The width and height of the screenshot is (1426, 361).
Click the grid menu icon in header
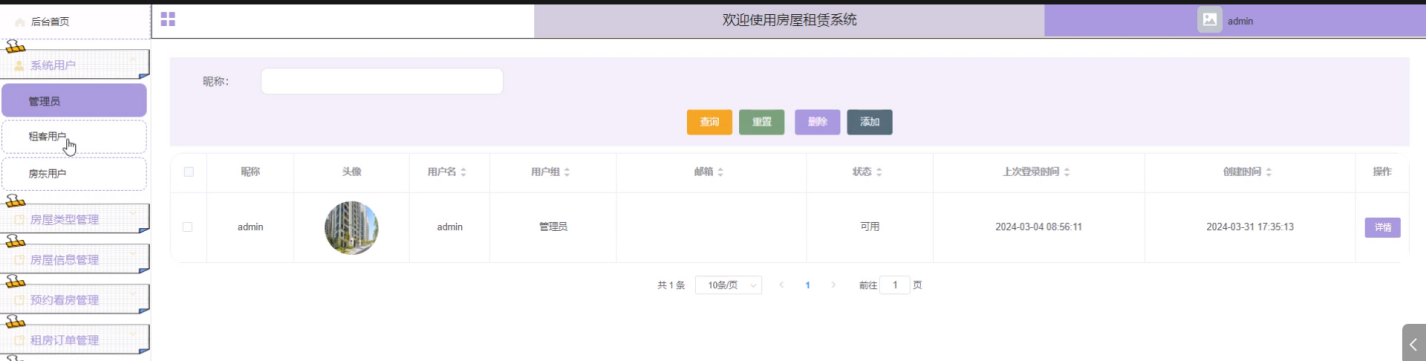168,19
